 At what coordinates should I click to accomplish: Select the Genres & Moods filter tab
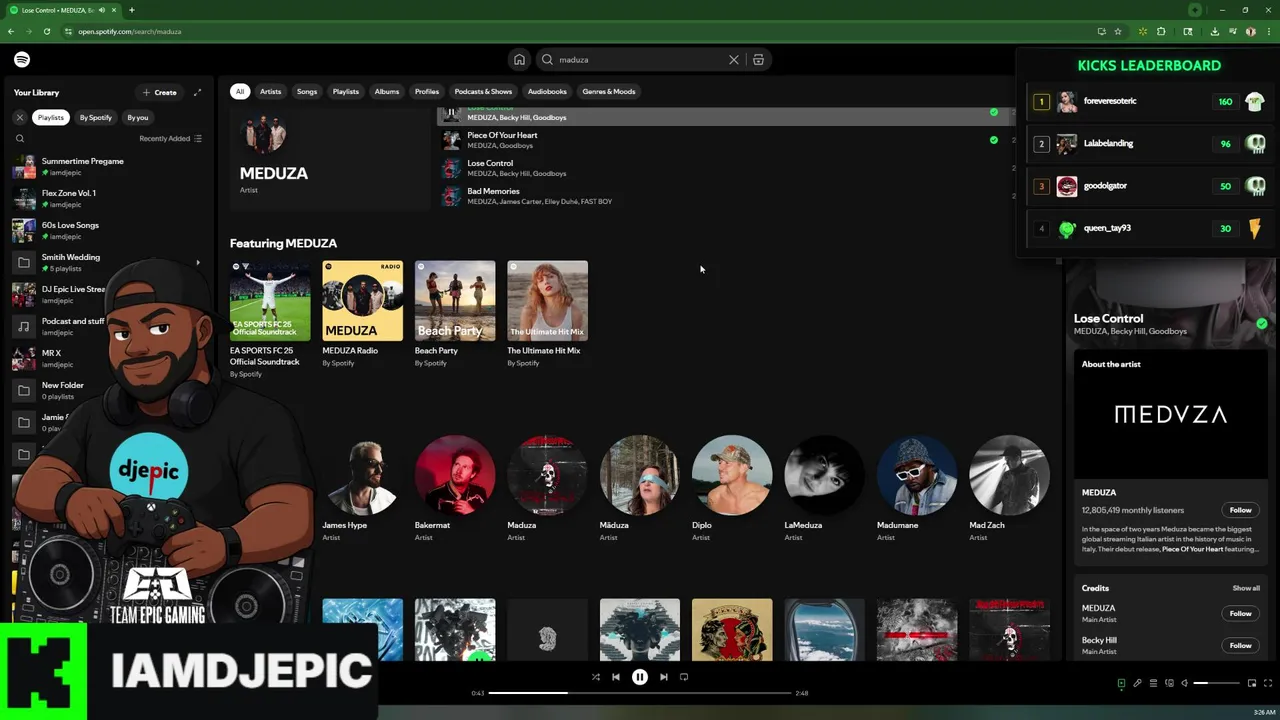coord(609,91)
